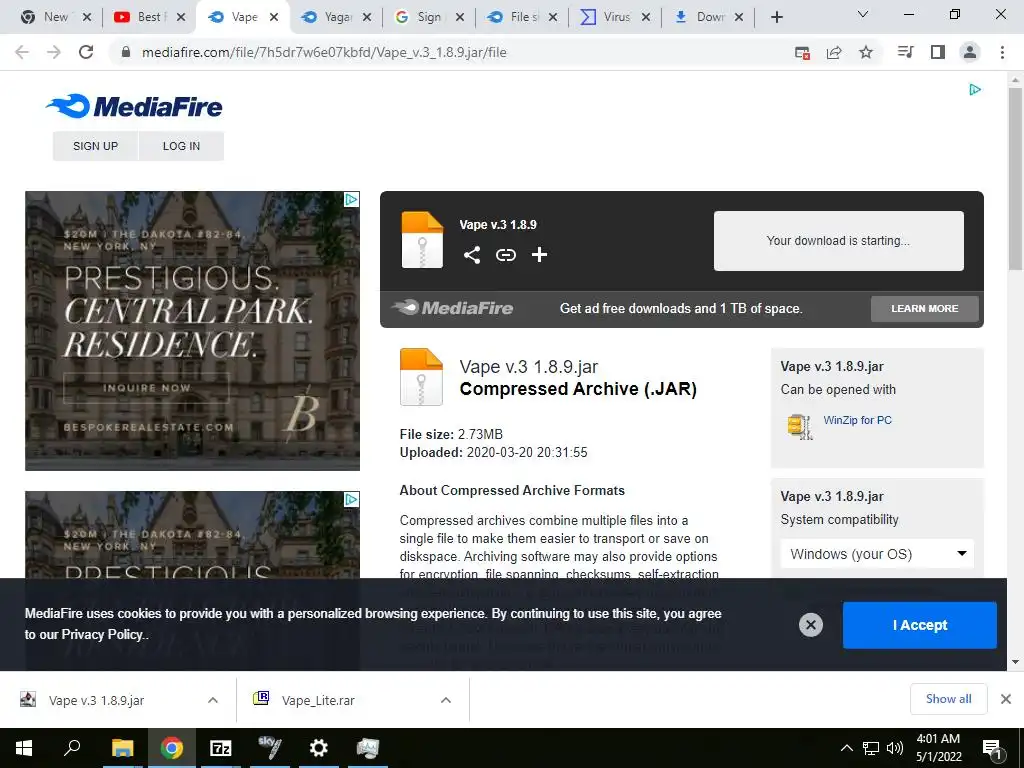The height and width of the screenshot is (768, 1024).
Task: Open the notification center
Action: coord(993,748)
